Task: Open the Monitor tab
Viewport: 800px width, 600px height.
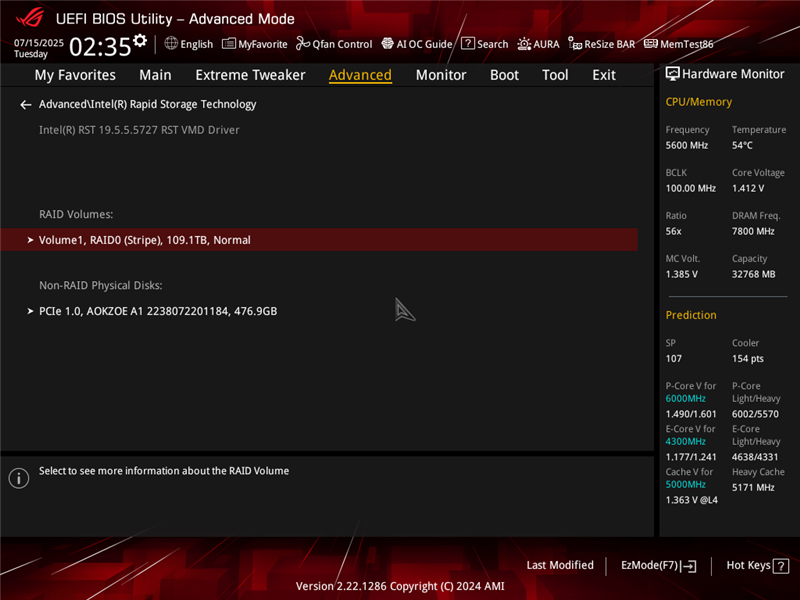Action: tap(441, 75)
